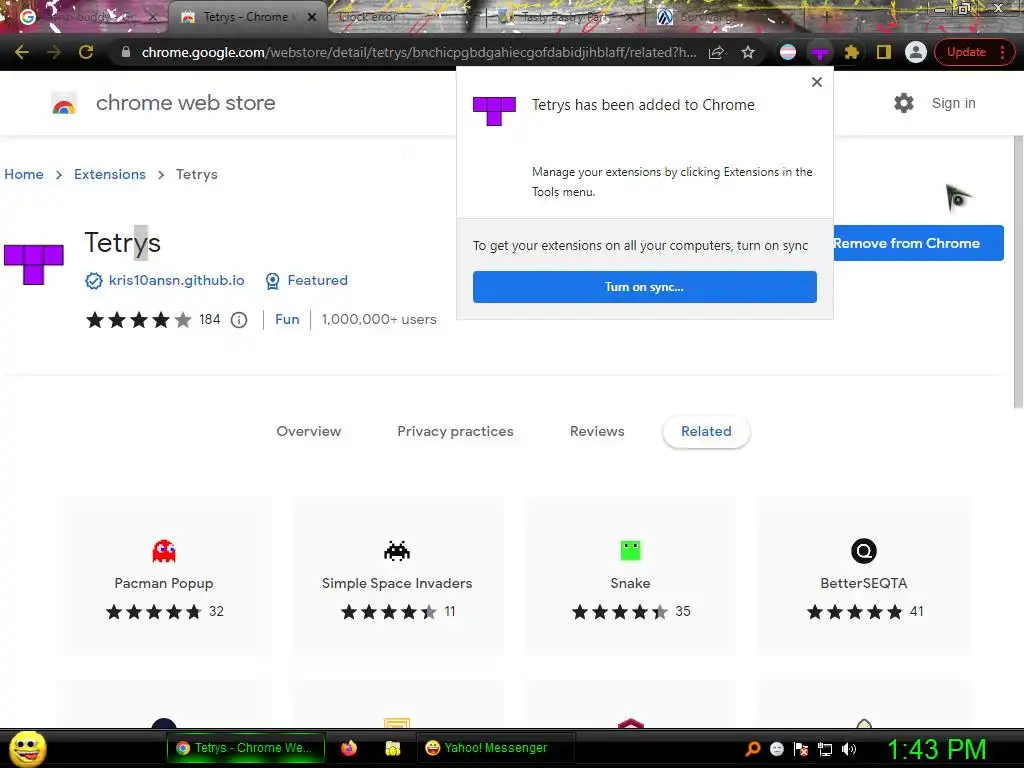Go to Home breadcrumb link
1024x768 pixels.
tap(24, 174)
